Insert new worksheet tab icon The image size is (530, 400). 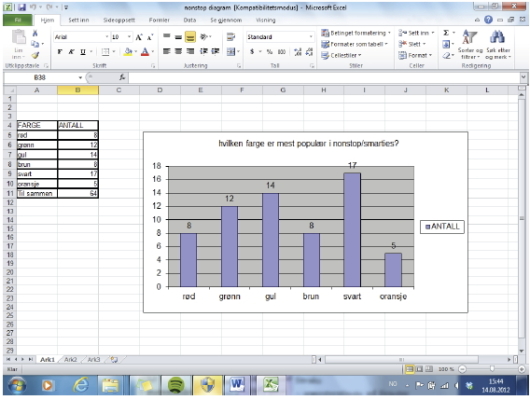(x=114, y=359)
